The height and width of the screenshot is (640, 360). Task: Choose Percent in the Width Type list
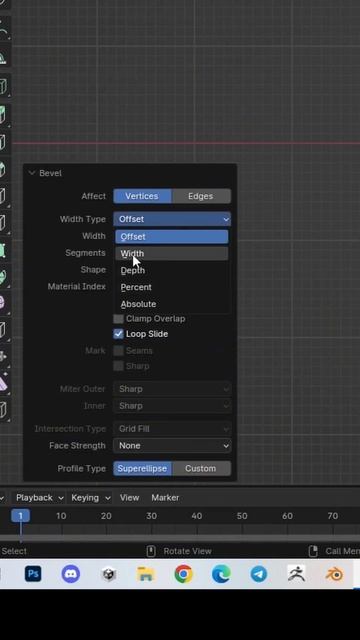(172, 287)
